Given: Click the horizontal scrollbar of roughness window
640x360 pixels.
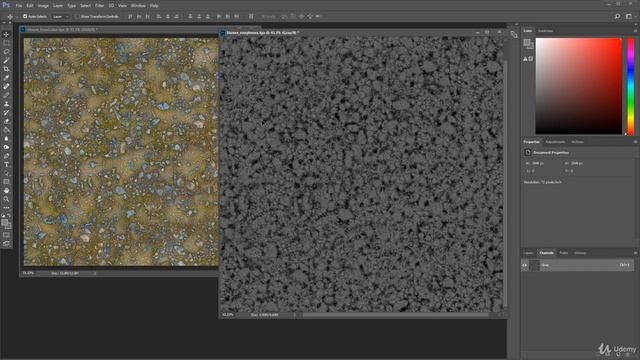Looking at the screenshot, I should point(395,315).
